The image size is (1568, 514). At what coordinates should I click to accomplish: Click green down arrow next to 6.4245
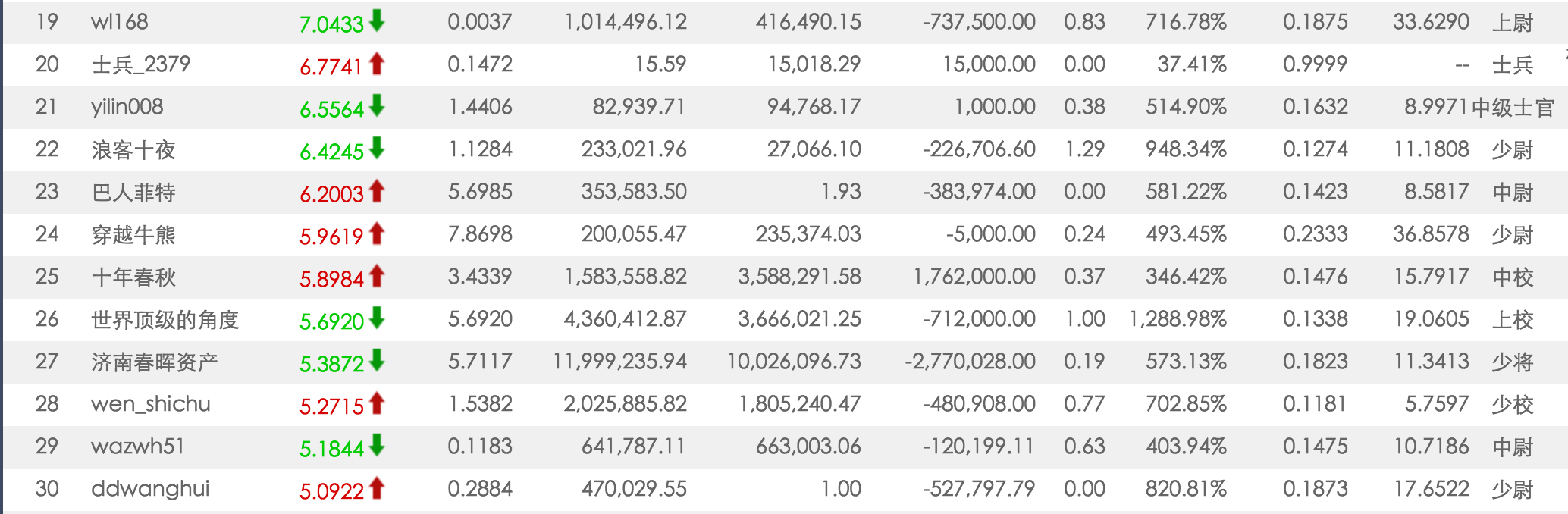pos(377,149)
